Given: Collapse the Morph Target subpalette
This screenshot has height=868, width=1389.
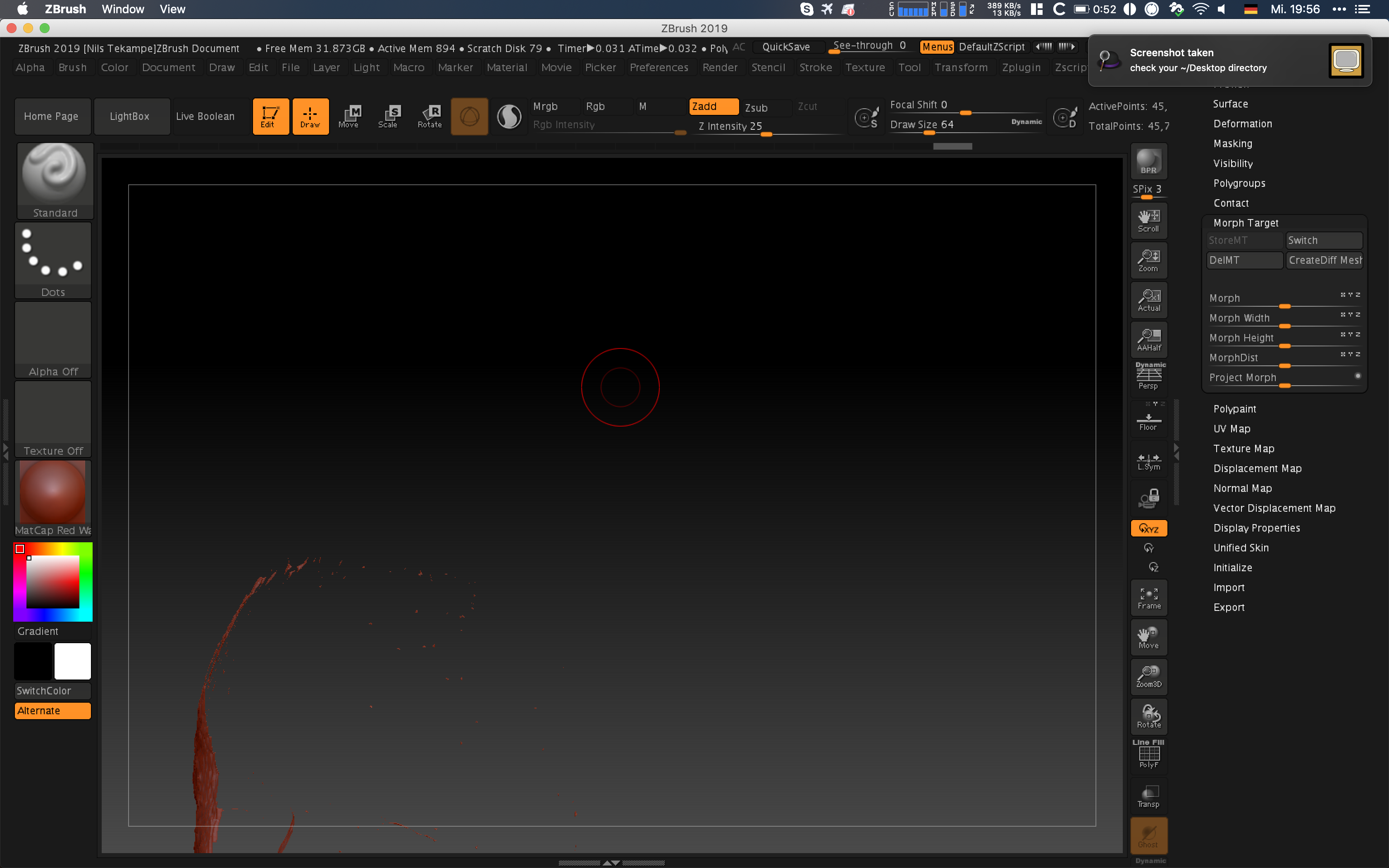Looking at the screenshot, I should tap(1246, 223).
